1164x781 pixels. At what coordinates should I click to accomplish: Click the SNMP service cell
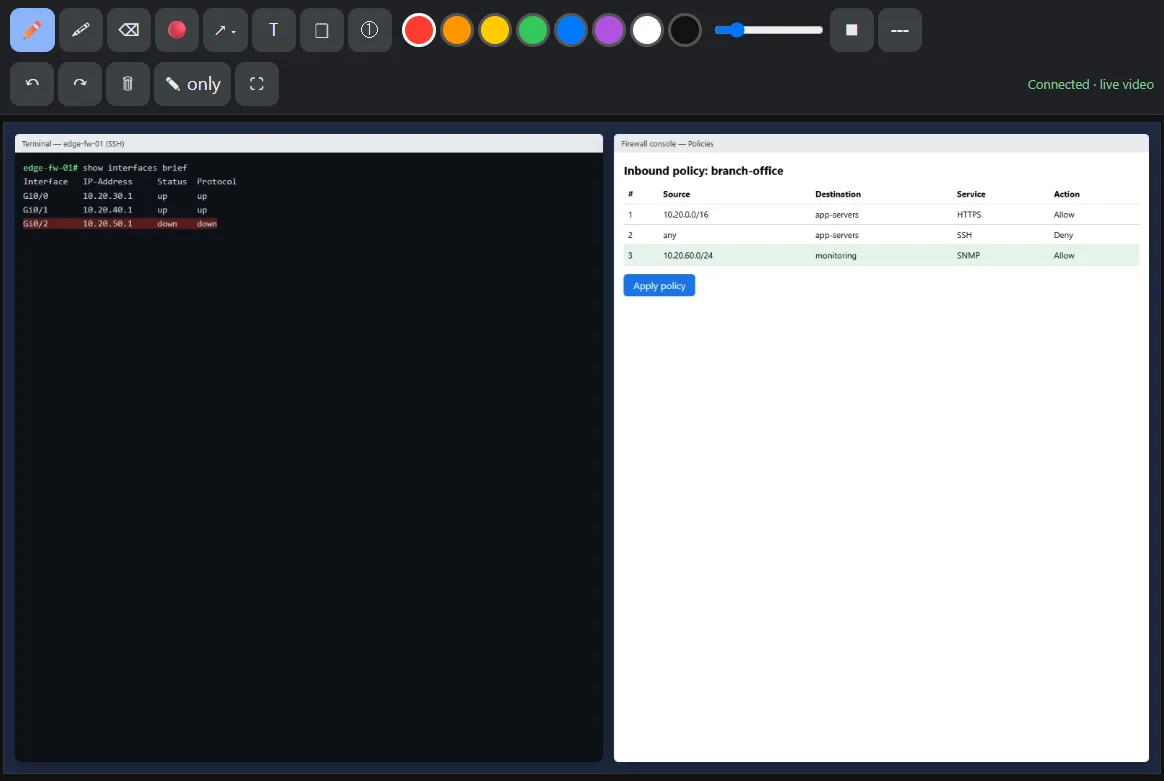point(968,255)
